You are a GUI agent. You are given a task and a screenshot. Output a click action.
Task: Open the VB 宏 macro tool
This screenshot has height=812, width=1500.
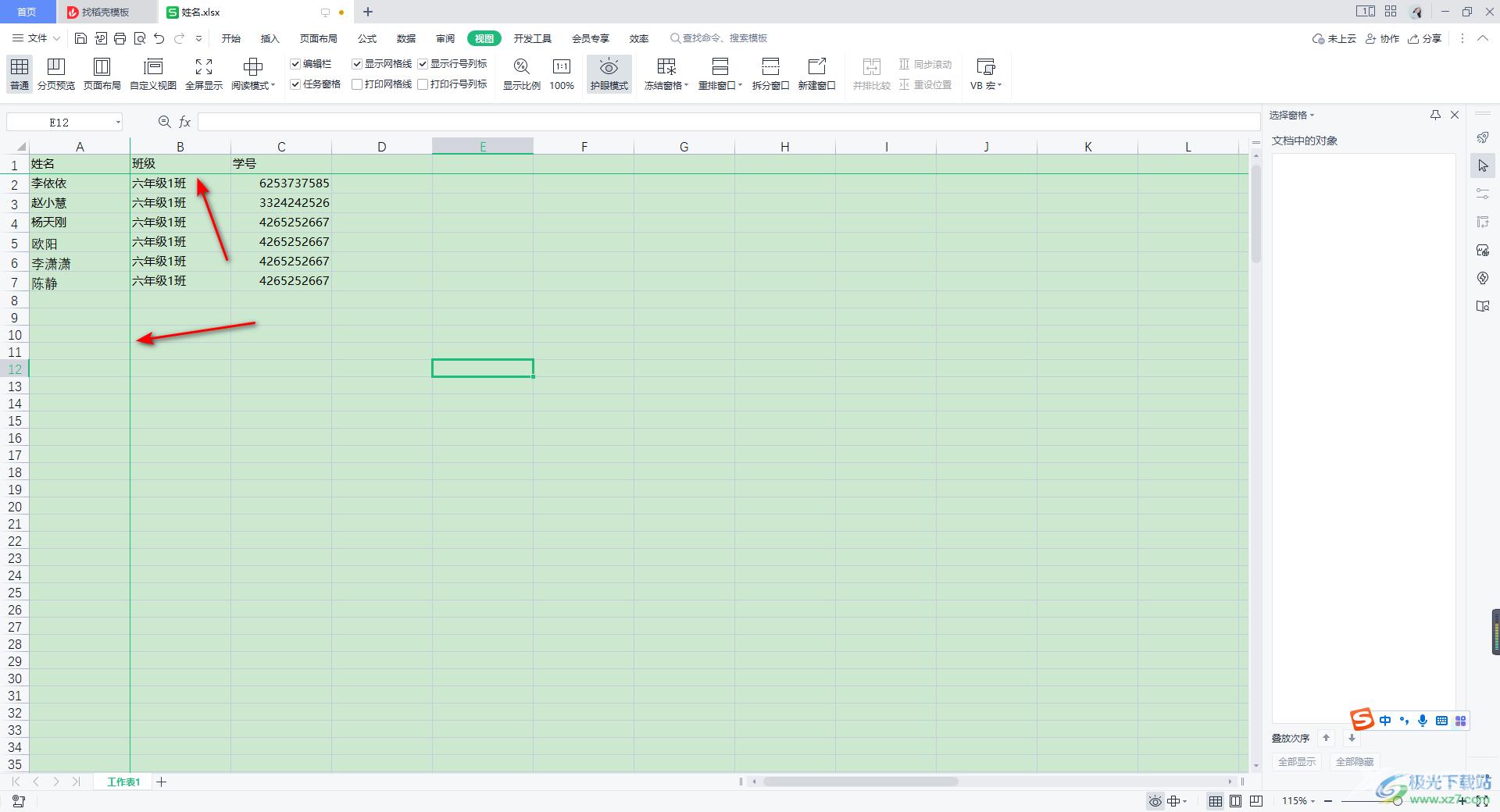click(x=985, y=74)
